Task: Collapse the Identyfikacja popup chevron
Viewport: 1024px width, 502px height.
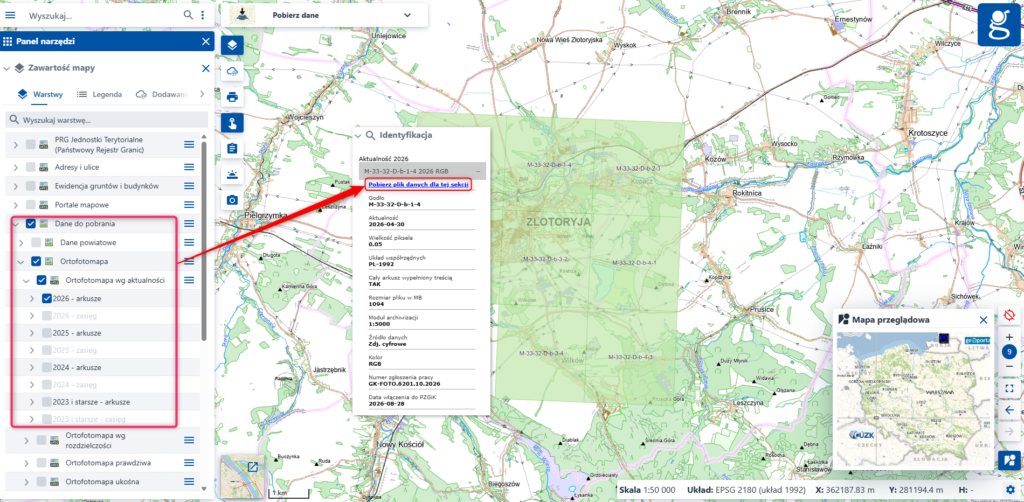Action: click(x=358, y=136)
